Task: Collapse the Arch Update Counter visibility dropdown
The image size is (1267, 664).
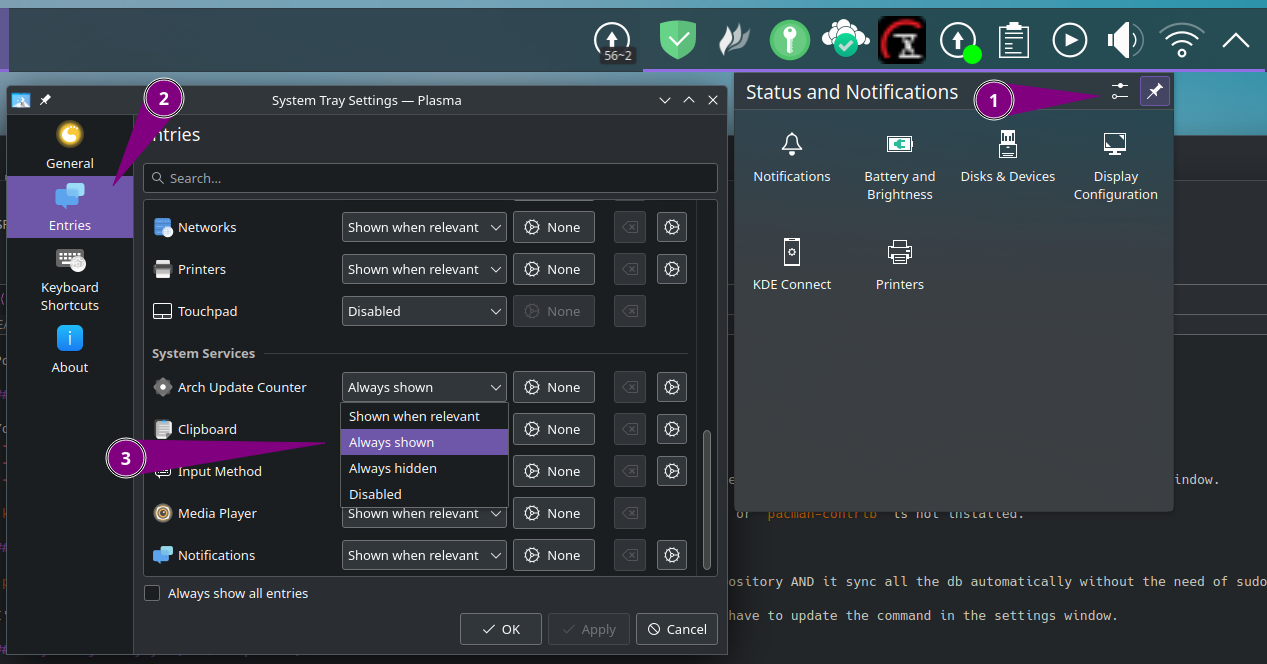Action: (x=424, y=387)
